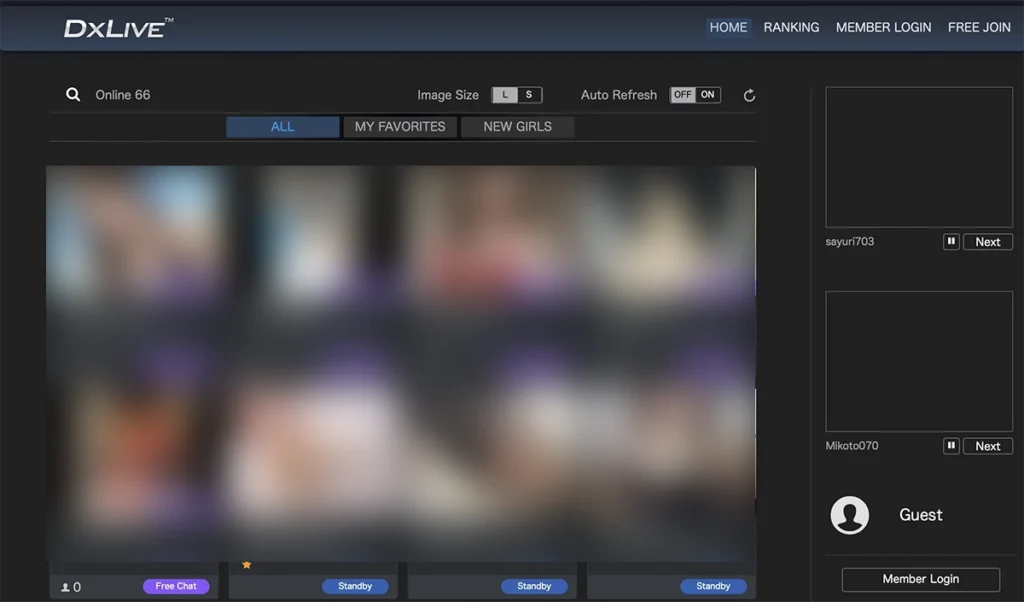
Task: Click the Member Login button in sidebar
Action: coord(920,579)
